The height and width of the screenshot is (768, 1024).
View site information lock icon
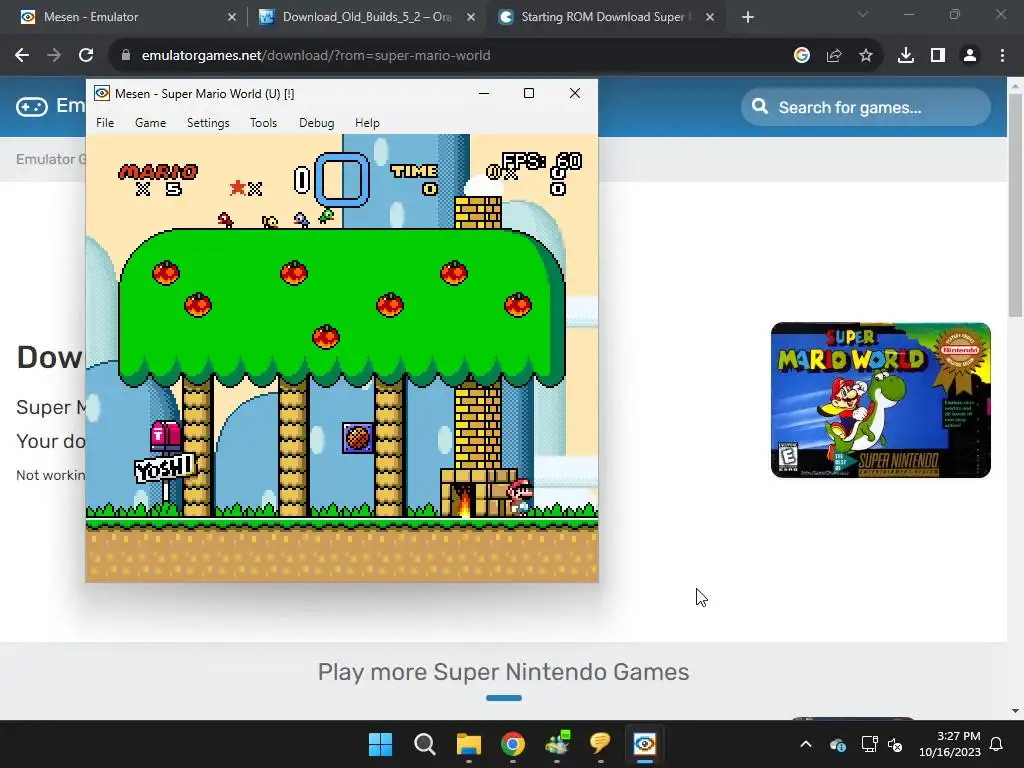point(126,56)
